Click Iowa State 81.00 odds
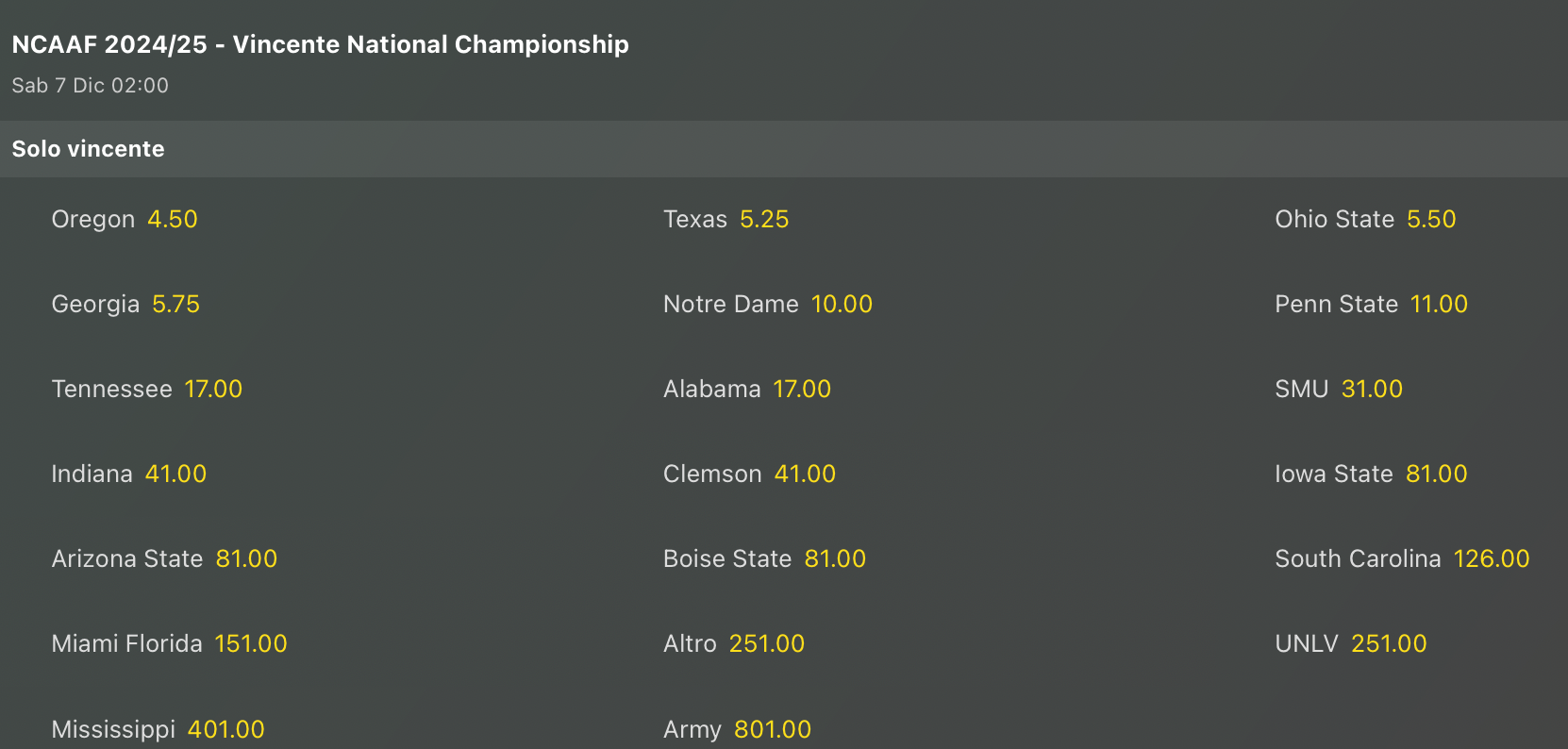 (1371, 474)
